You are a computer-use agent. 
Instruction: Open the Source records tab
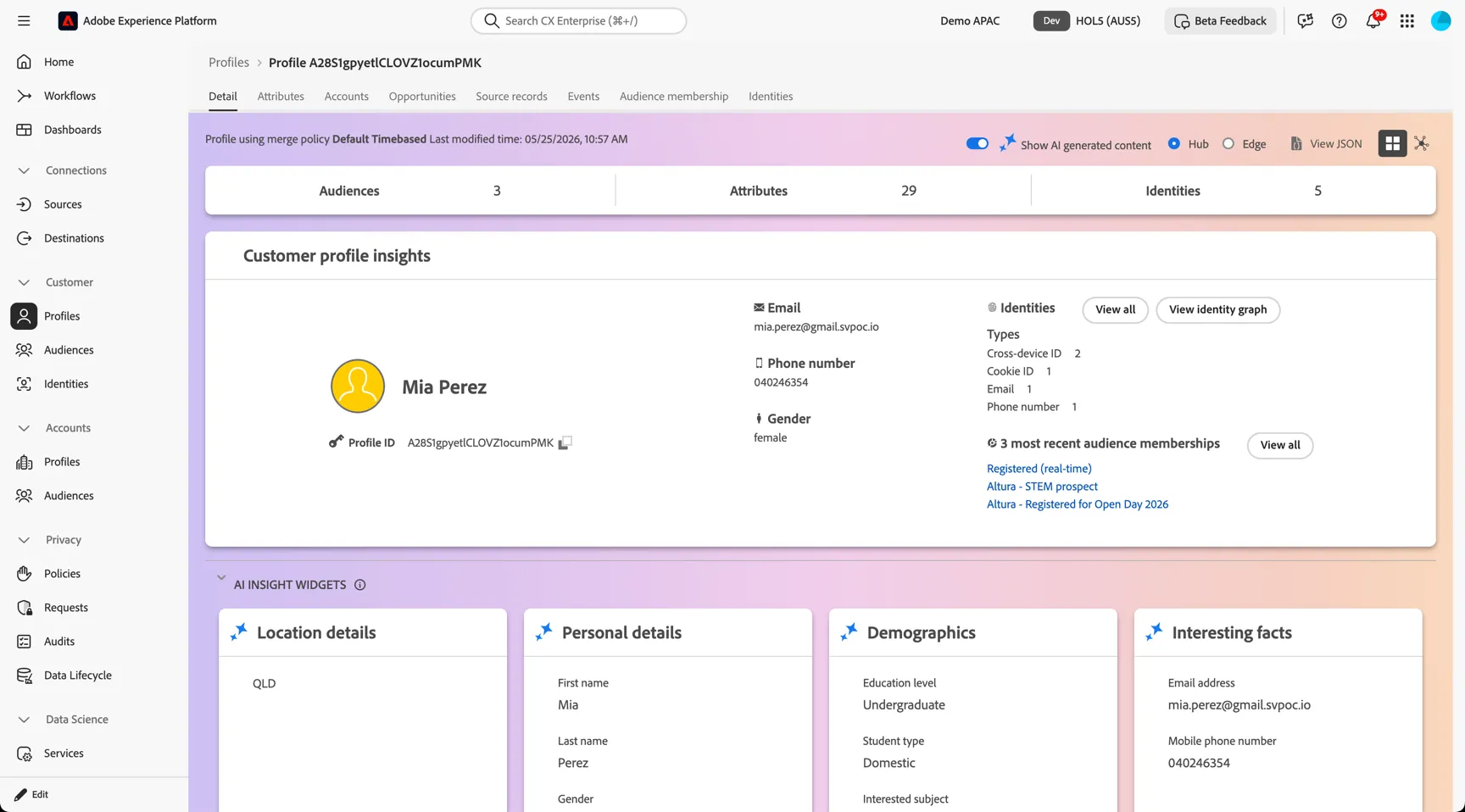click(511, 97)
